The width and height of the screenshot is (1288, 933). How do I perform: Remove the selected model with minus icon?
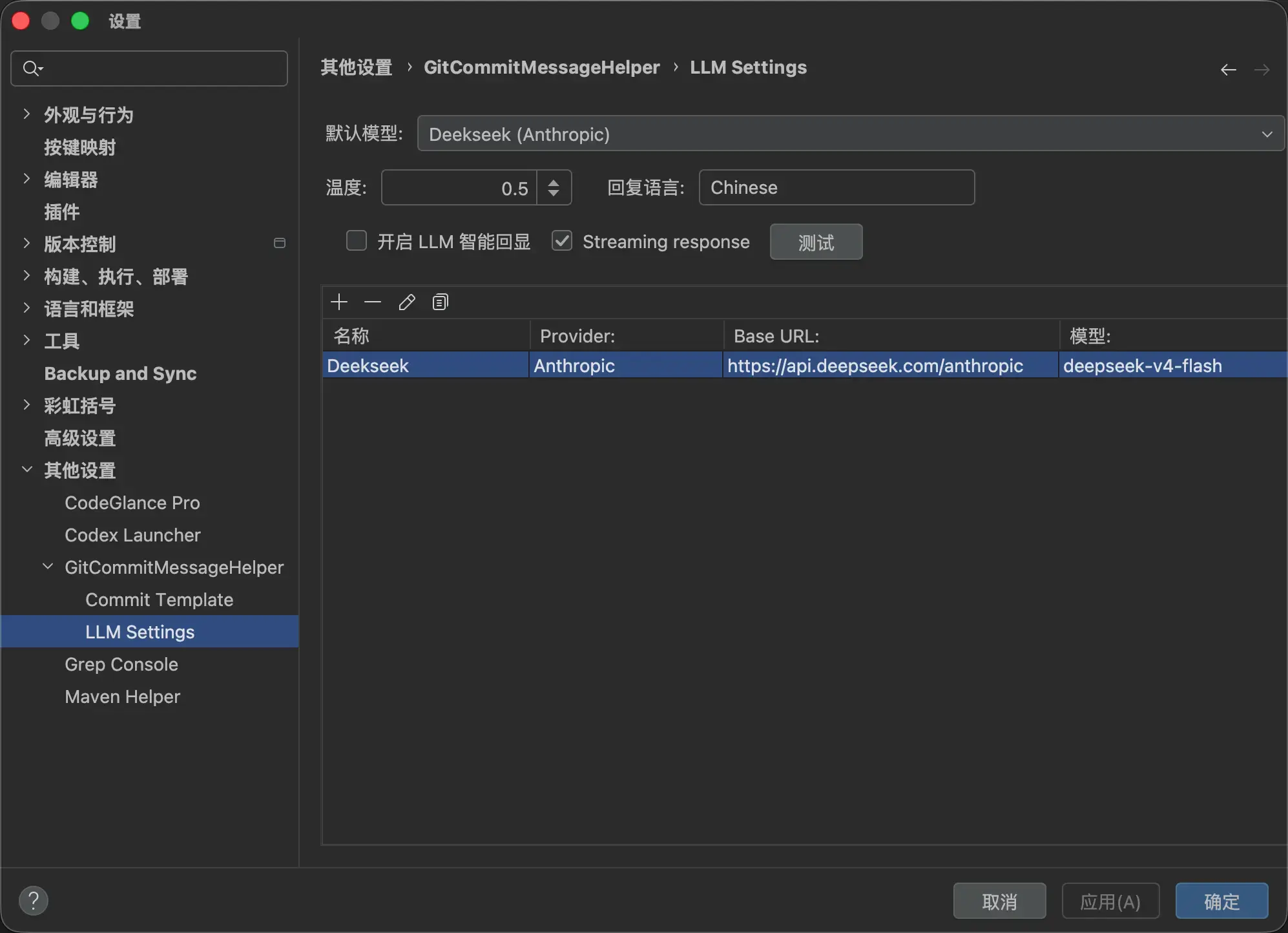373,302
